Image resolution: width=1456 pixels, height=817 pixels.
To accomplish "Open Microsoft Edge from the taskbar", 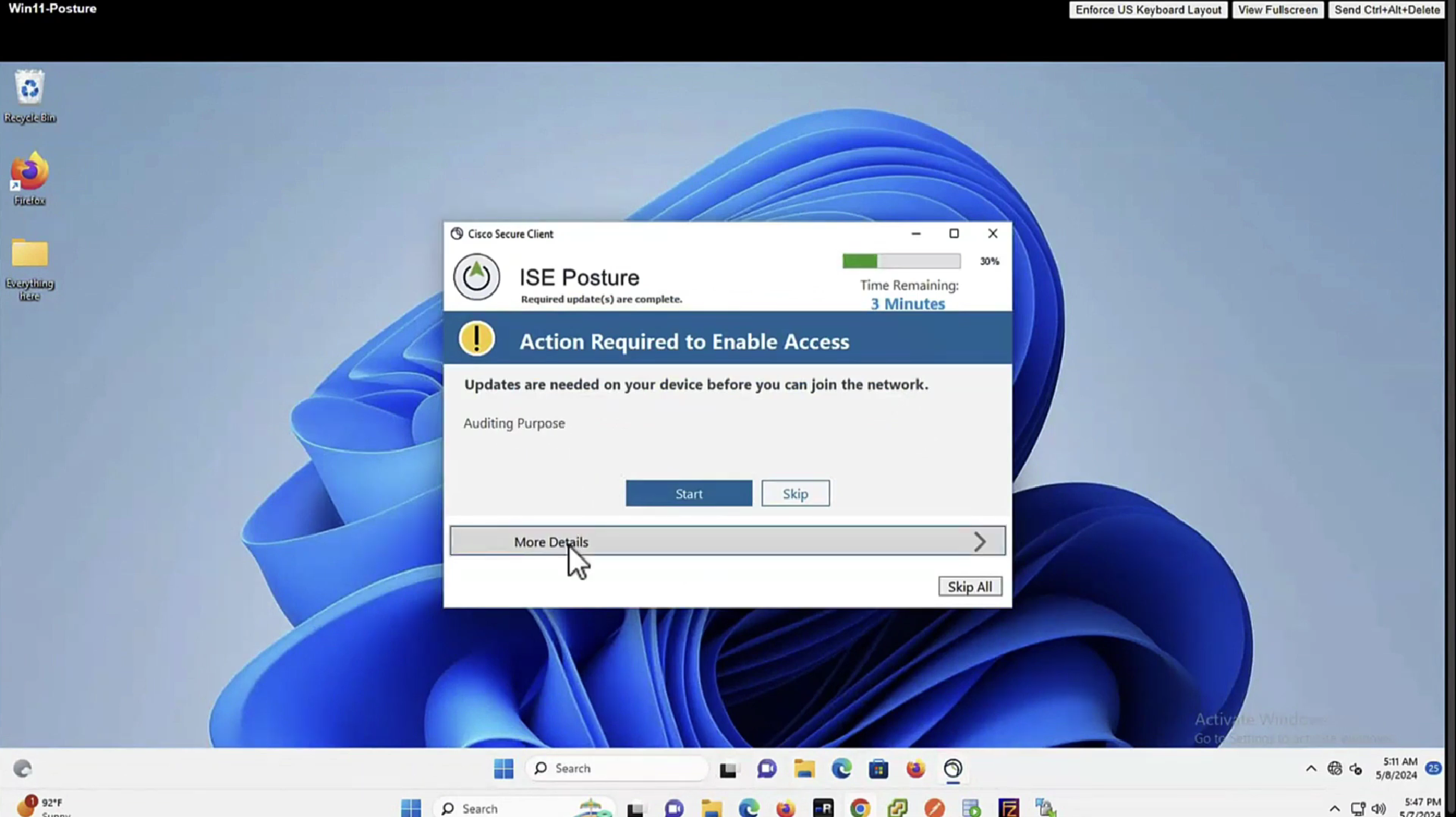I will click(x=841, y=768).
